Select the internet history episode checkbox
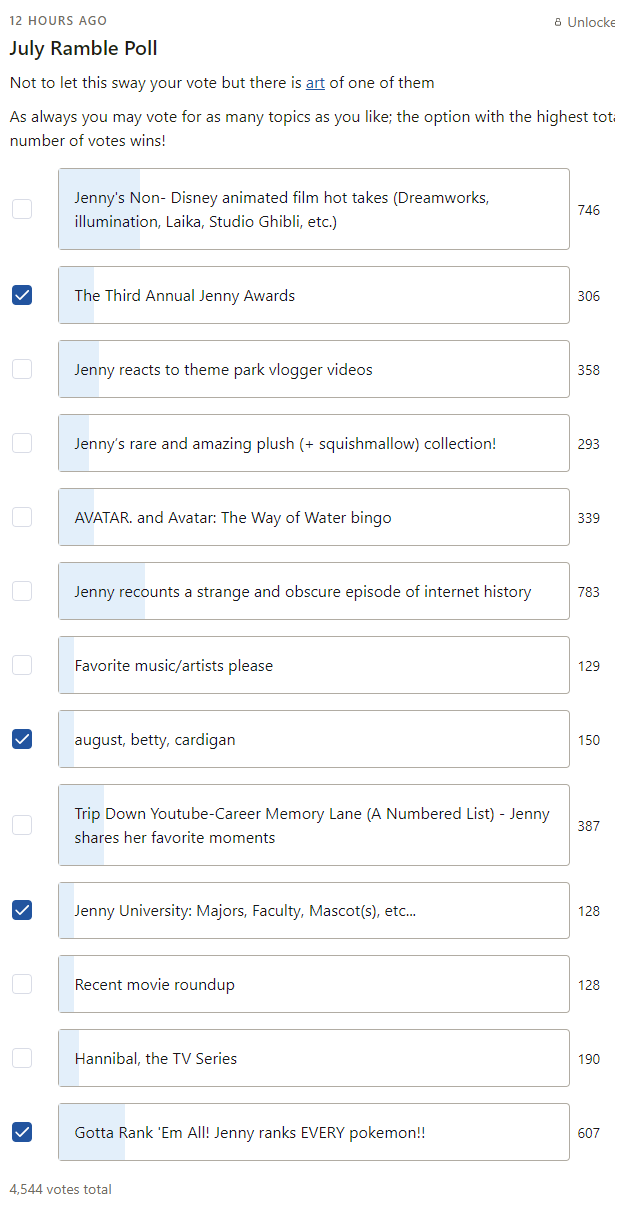The image size is (630, 1220). coord(22,591)
